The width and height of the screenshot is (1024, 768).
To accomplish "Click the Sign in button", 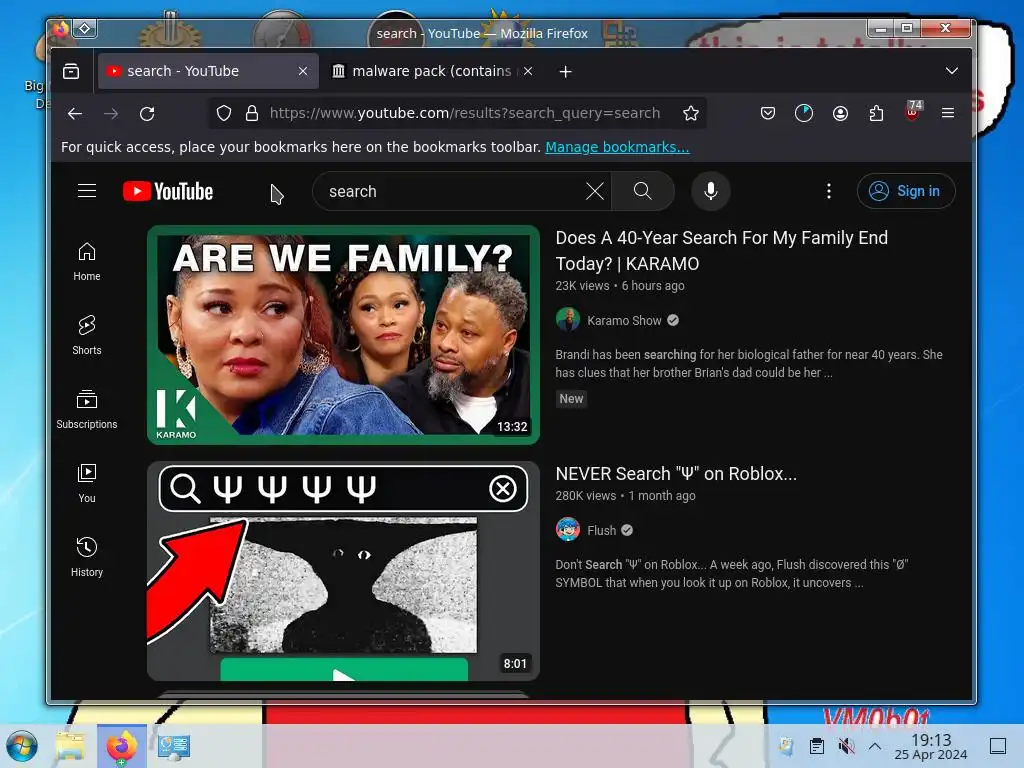I will 906,191.
